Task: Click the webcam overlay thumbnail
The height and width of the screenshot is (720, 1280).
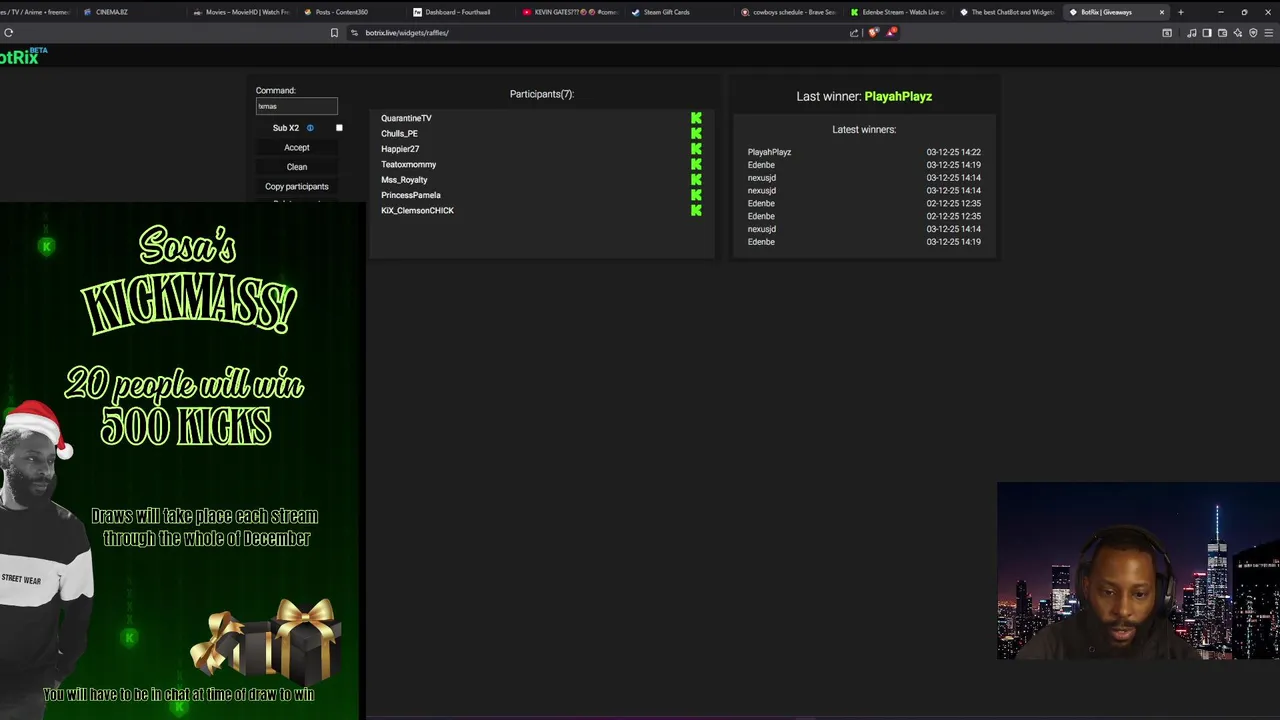Action: pos(1138,572)
